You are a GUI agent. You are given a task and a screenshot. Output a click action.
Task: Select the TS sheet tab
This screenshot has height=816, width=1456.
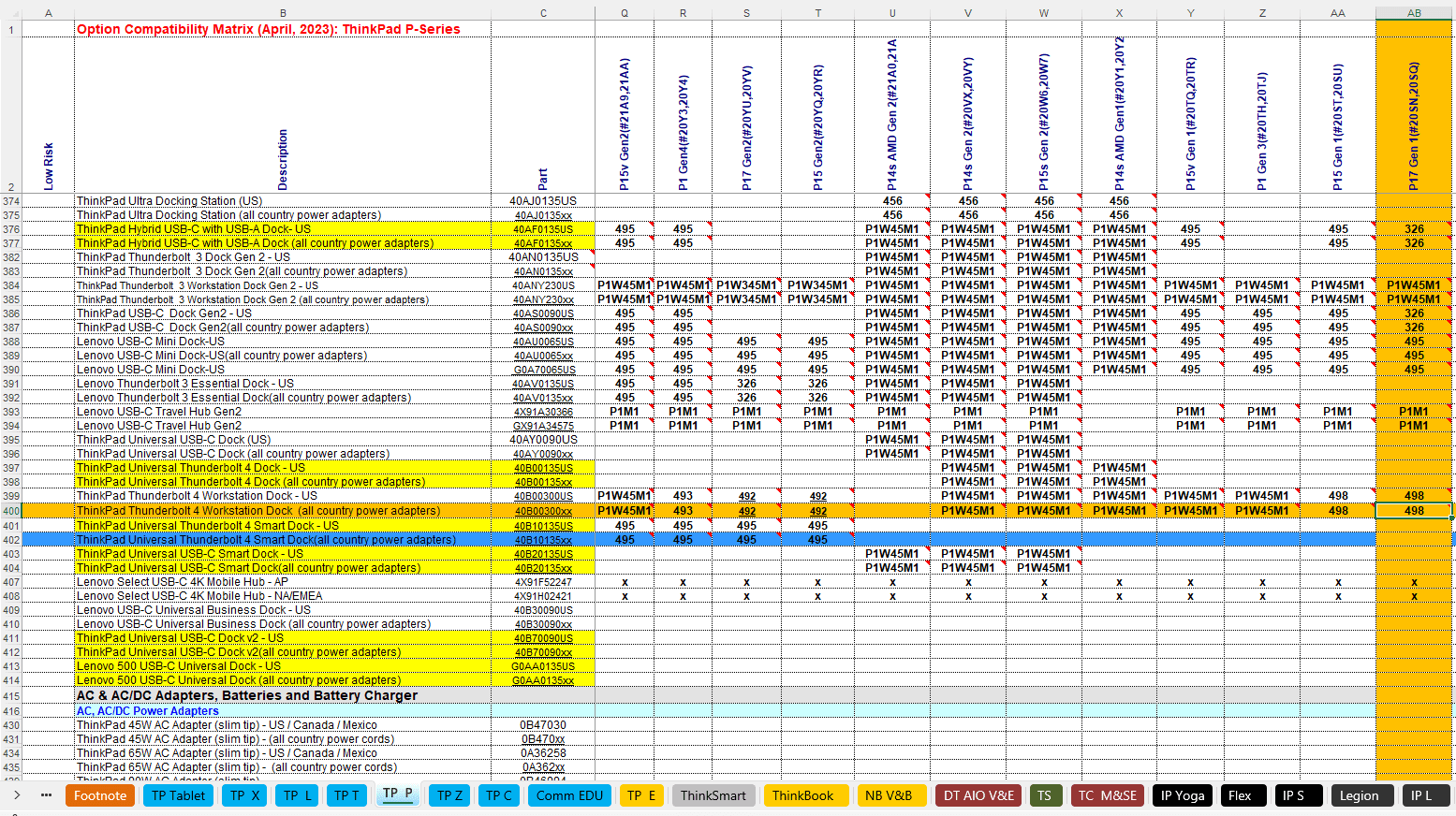[1044, 795]
